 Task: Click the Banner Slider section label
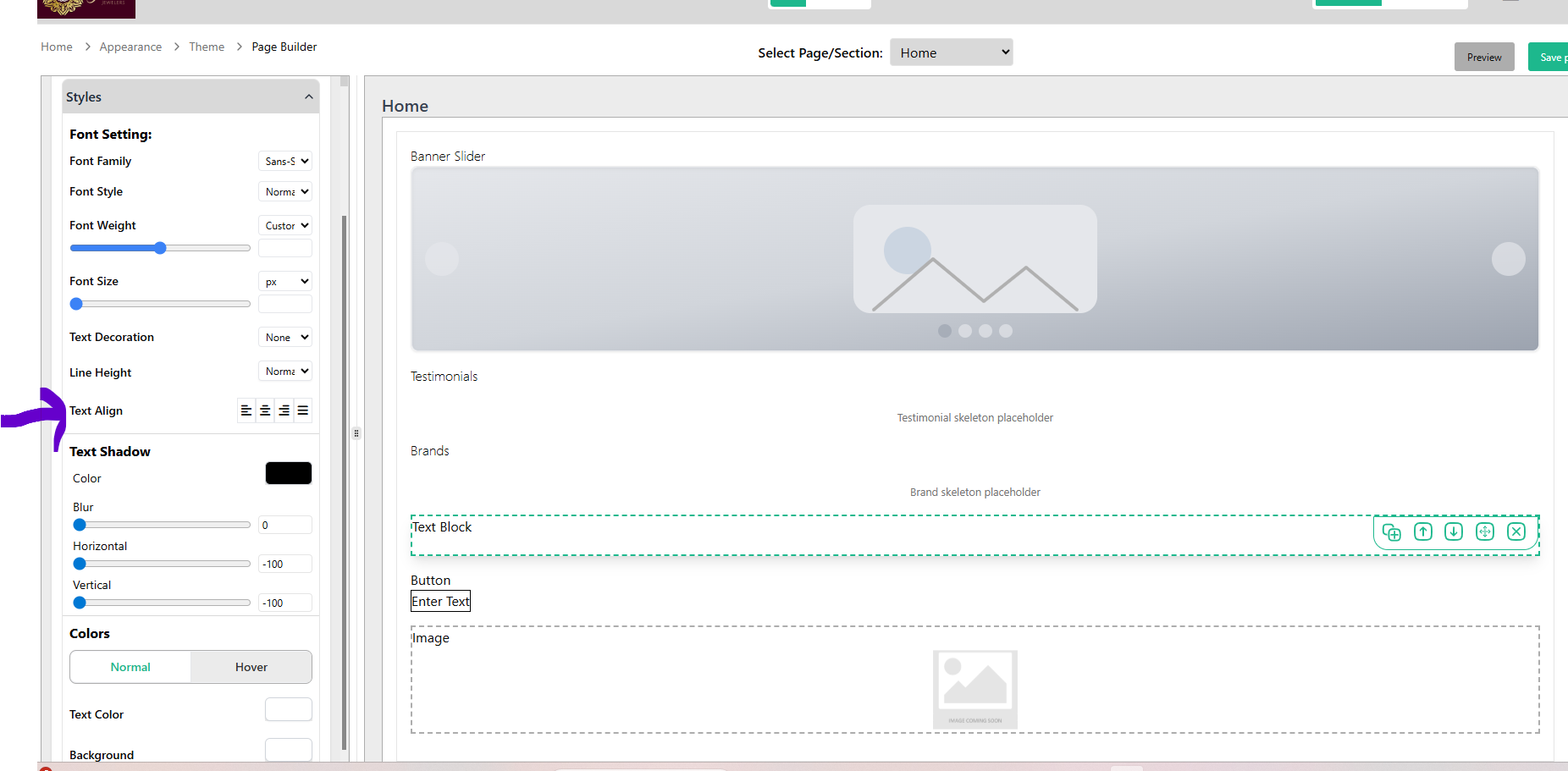click(x=448, y=156)
